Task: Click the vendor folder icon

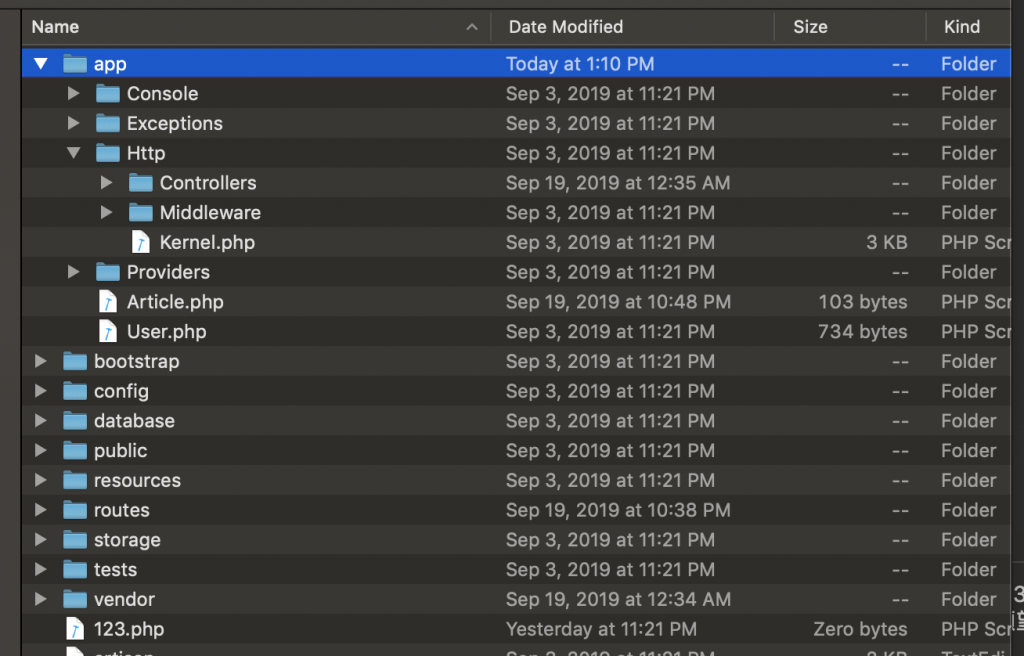Action: (x=75, y=600)
